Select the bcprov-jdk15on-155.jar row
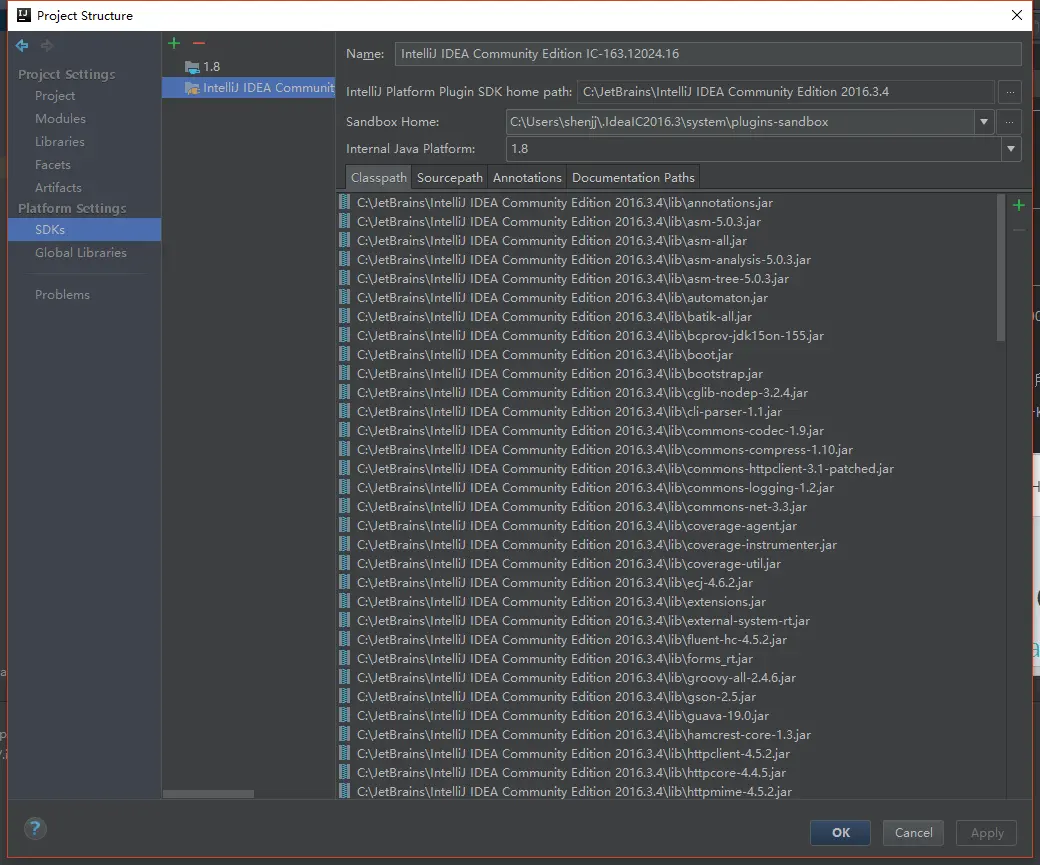1040x865 pixels. click(x=667, y=336)
